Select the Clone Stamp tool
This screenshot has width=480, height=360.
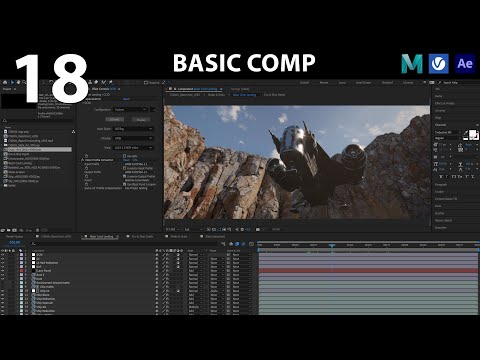90,82
